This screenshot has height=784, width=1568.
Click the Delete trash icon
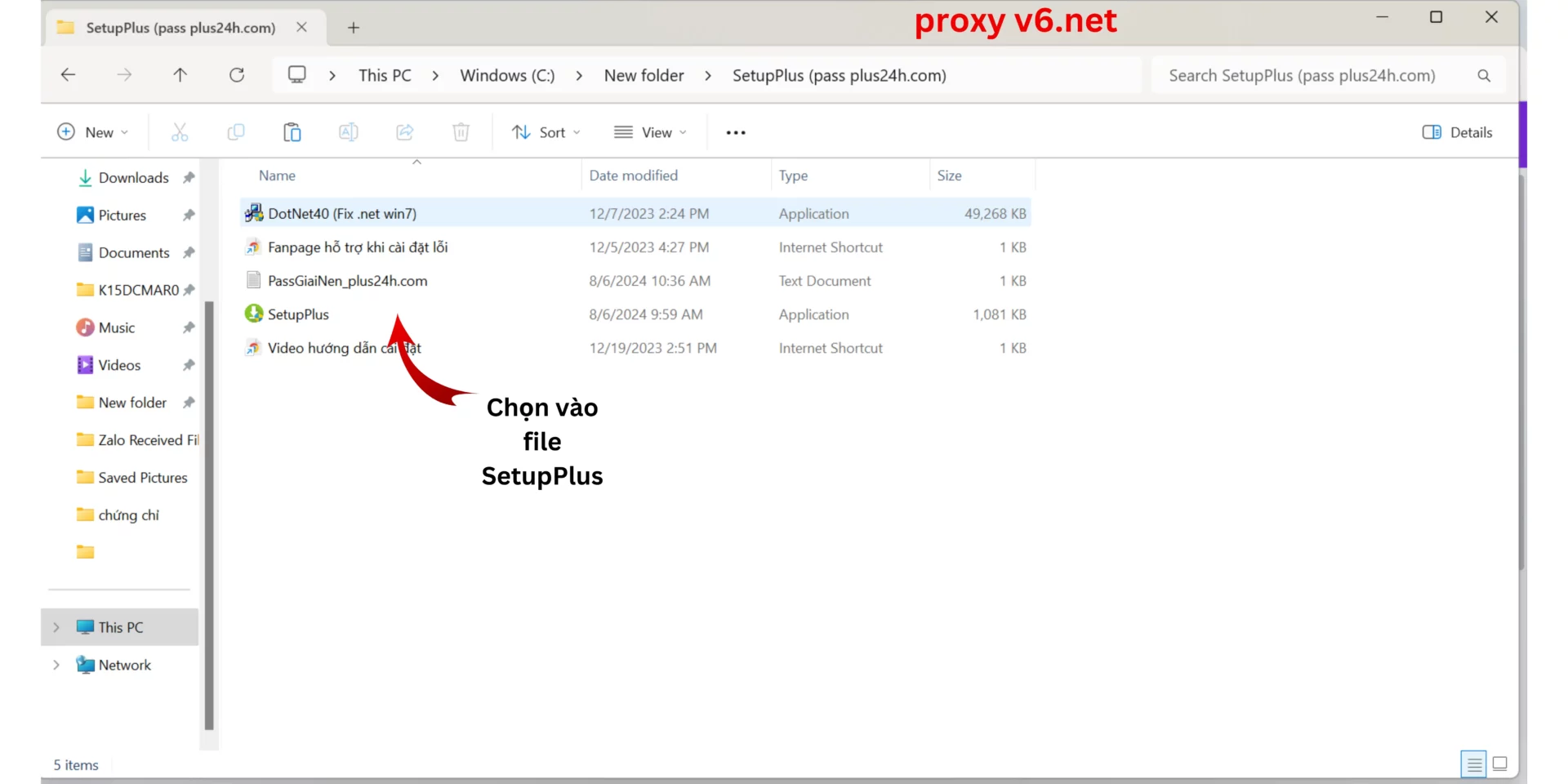coord(461,132)
